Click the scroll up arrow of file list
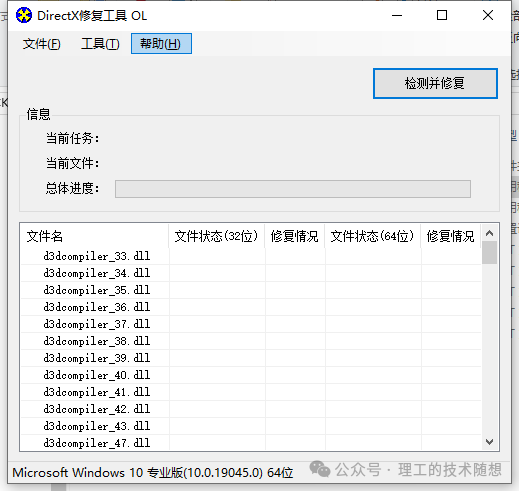This screenshot has height=491, width=519. coord(489,233)
